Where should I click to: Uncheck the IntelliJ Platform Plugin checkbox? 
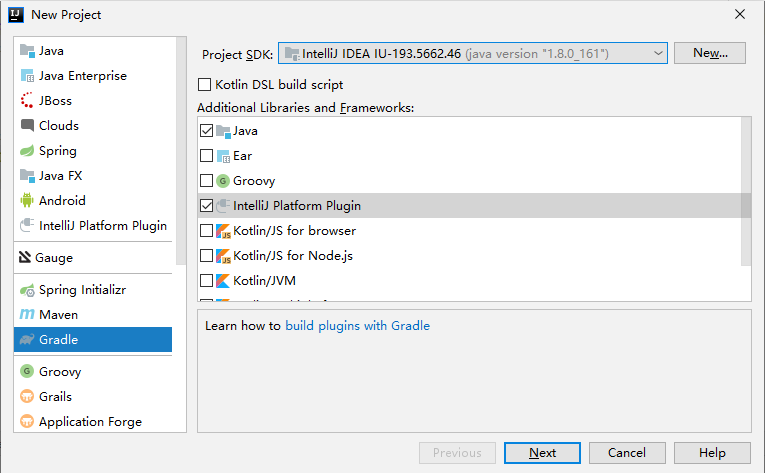click(206, 206)
